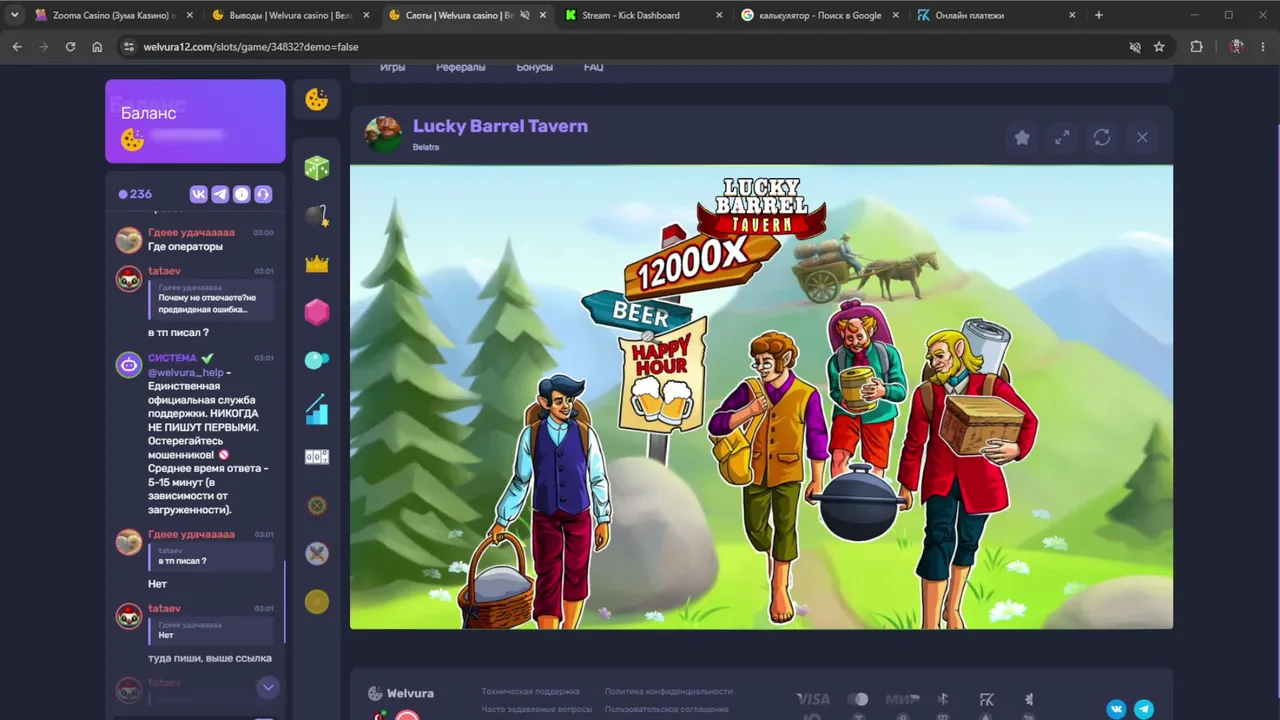
Task: Open the crossed swords game icon
Action: coord(317,553)
